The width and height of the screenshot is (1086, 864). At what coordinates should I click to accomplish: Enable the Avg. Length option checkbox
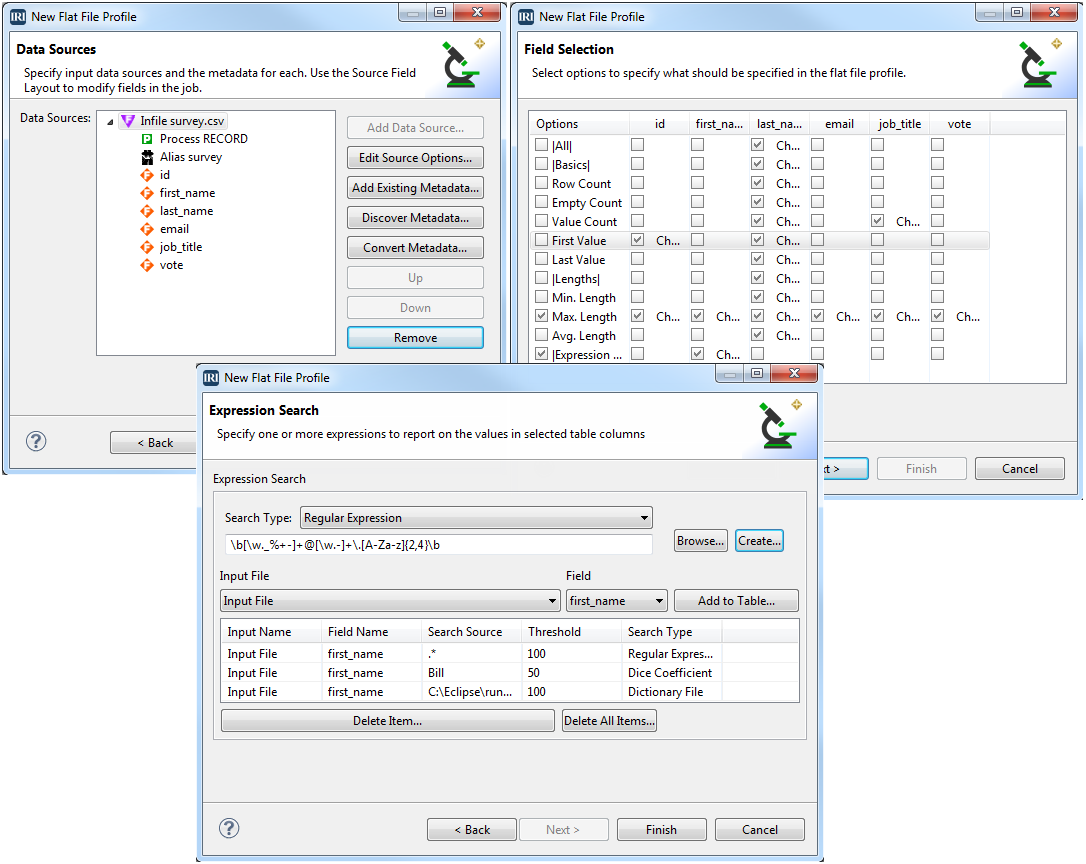(x=542, y=335)
